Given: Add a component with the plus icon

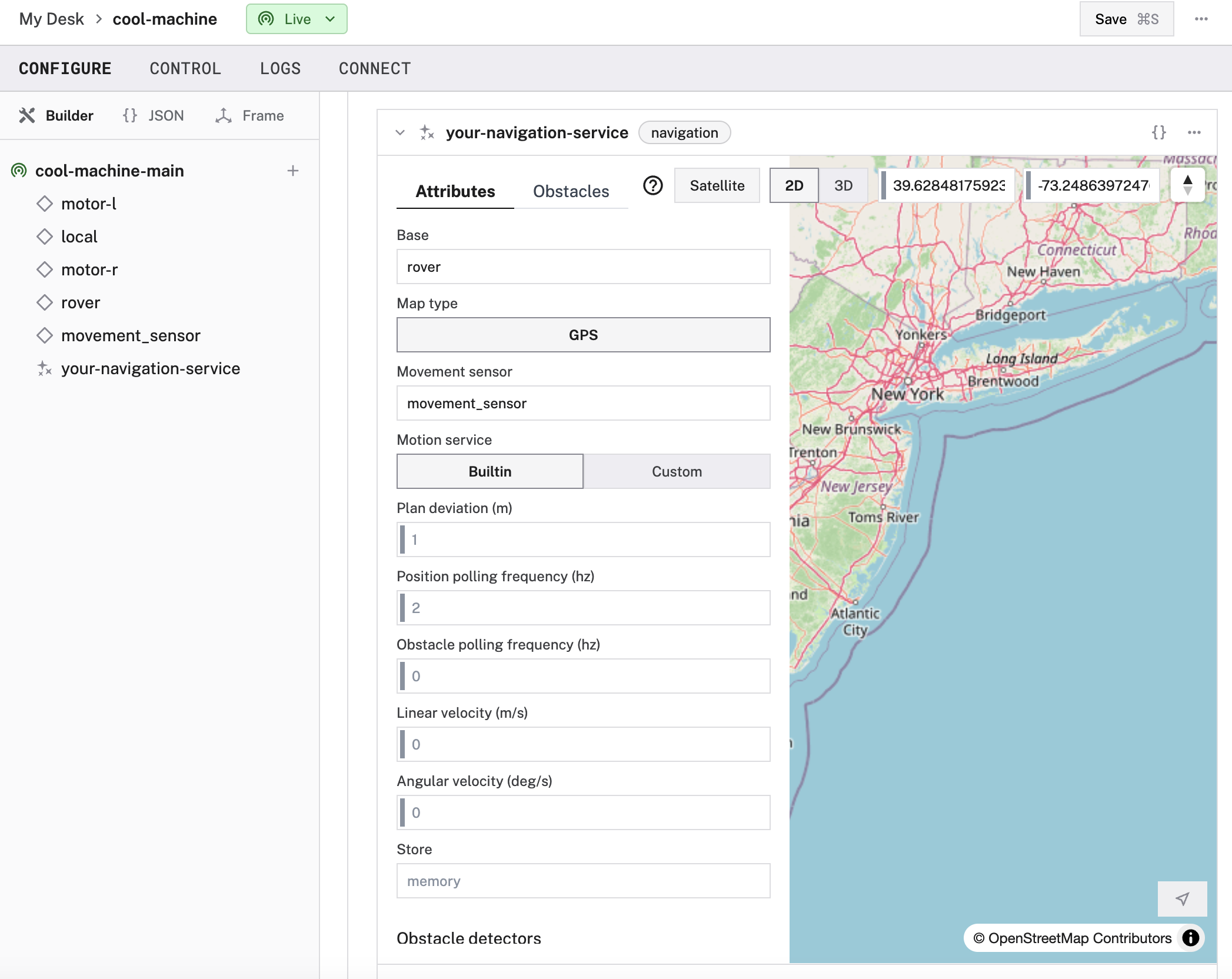Looking at the screenshot, I should pyautogui.click(x=293, y=171).
